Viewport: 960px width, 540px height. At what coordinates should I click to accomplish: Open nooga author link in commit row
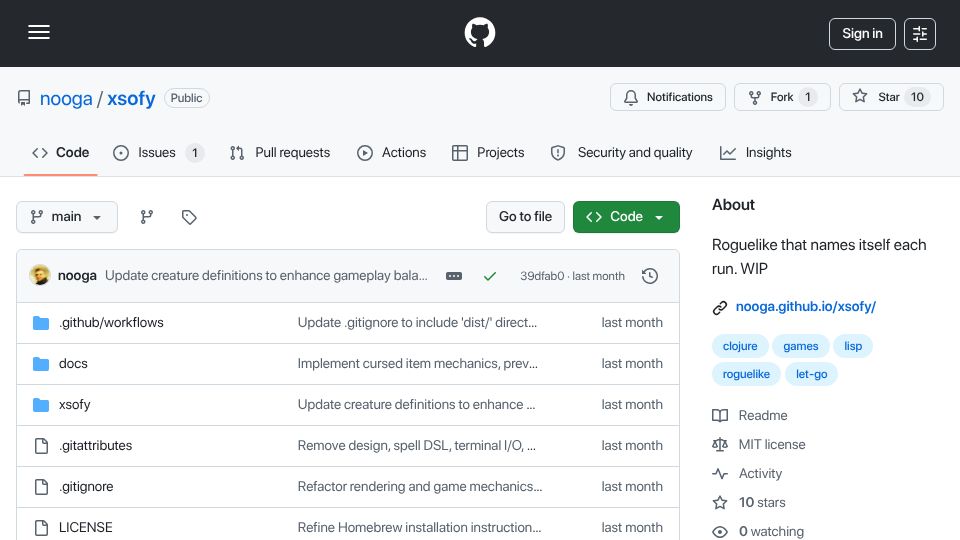[77, 276]
